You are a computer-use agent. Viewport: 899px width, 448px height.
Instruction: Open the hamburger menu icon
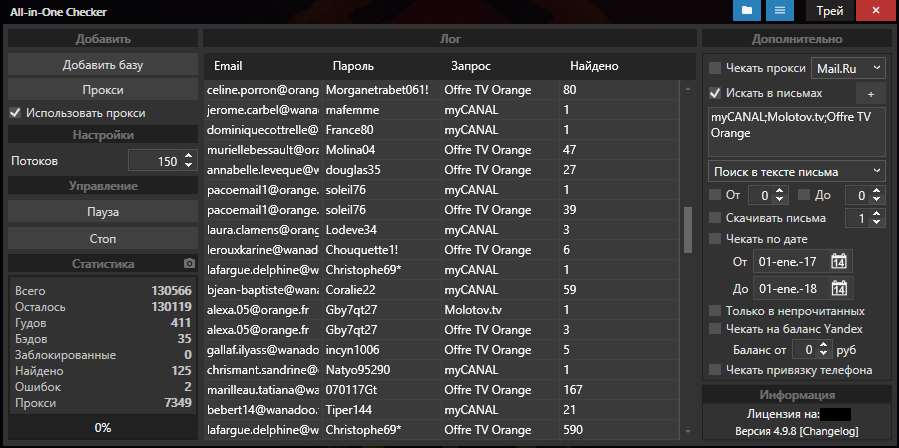point(780,10)
